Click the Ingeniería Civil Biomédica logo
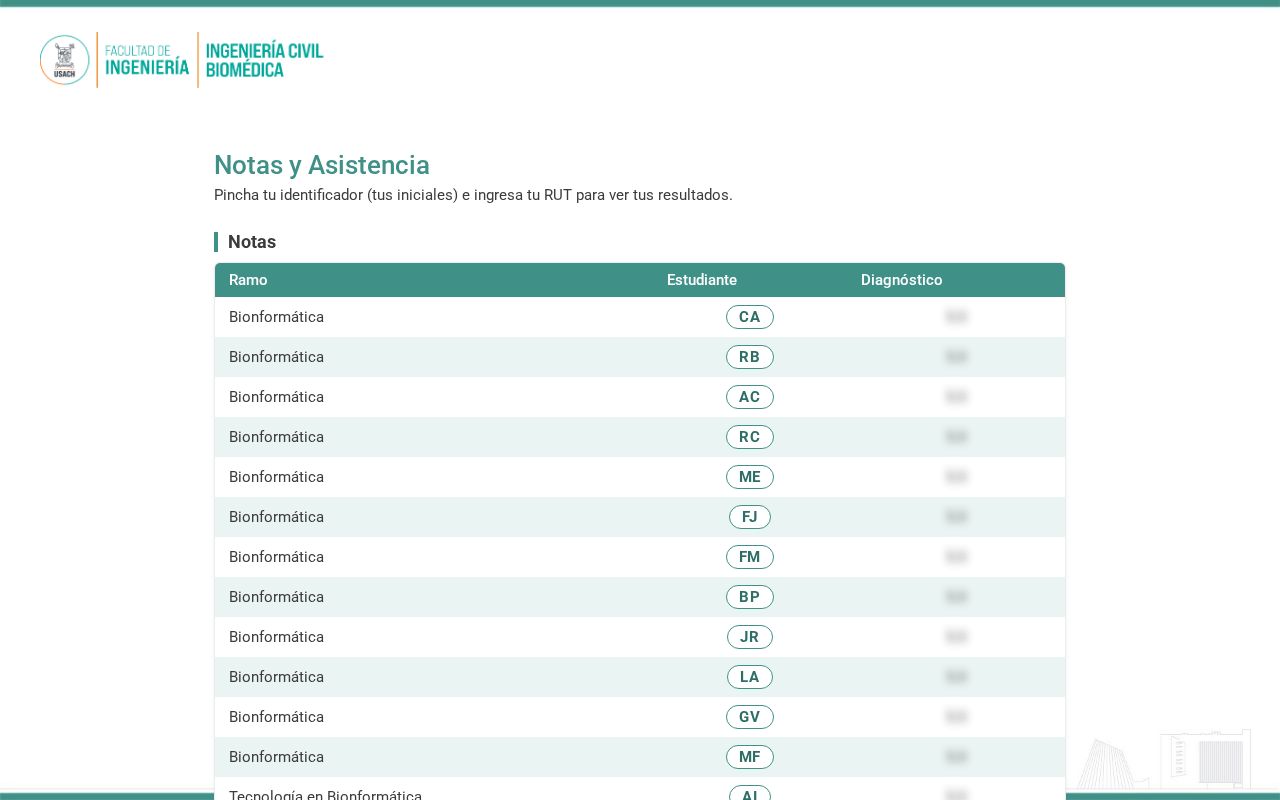 264,60
